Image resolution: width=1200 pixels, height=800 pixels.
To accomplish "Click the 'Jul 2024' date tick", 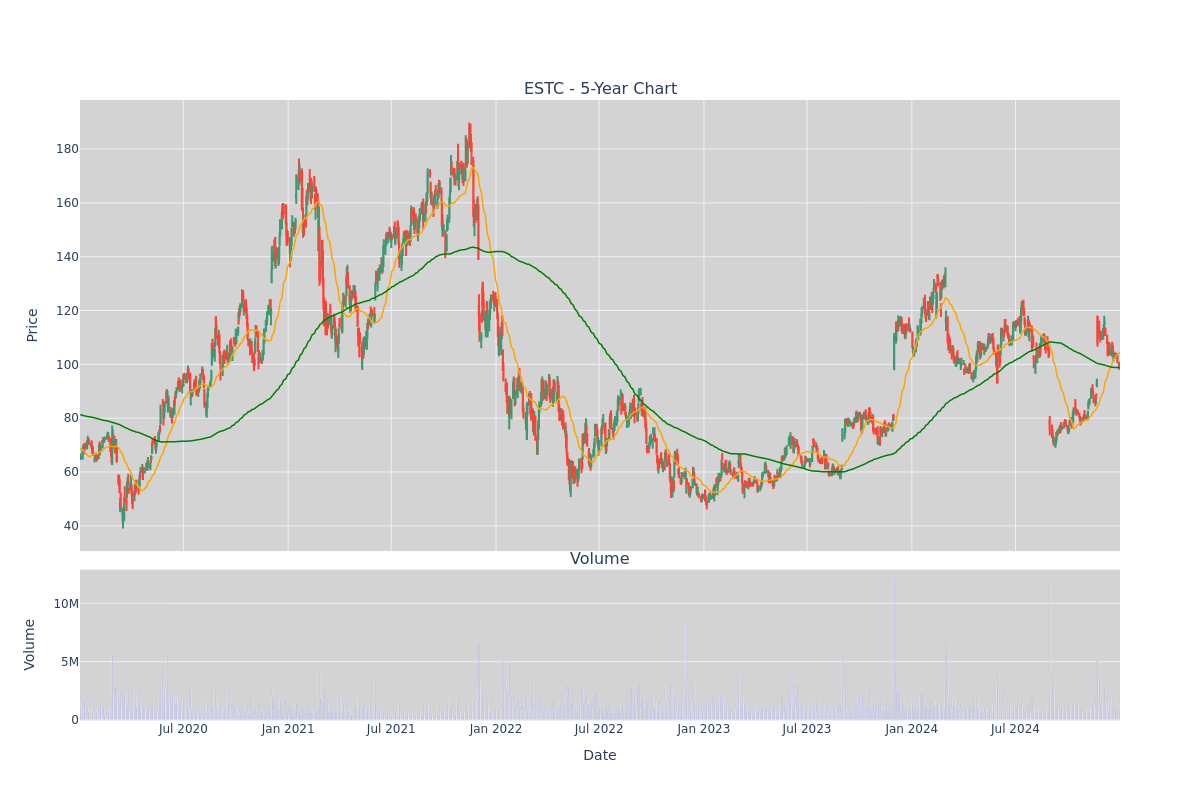I will (1015, 729).
